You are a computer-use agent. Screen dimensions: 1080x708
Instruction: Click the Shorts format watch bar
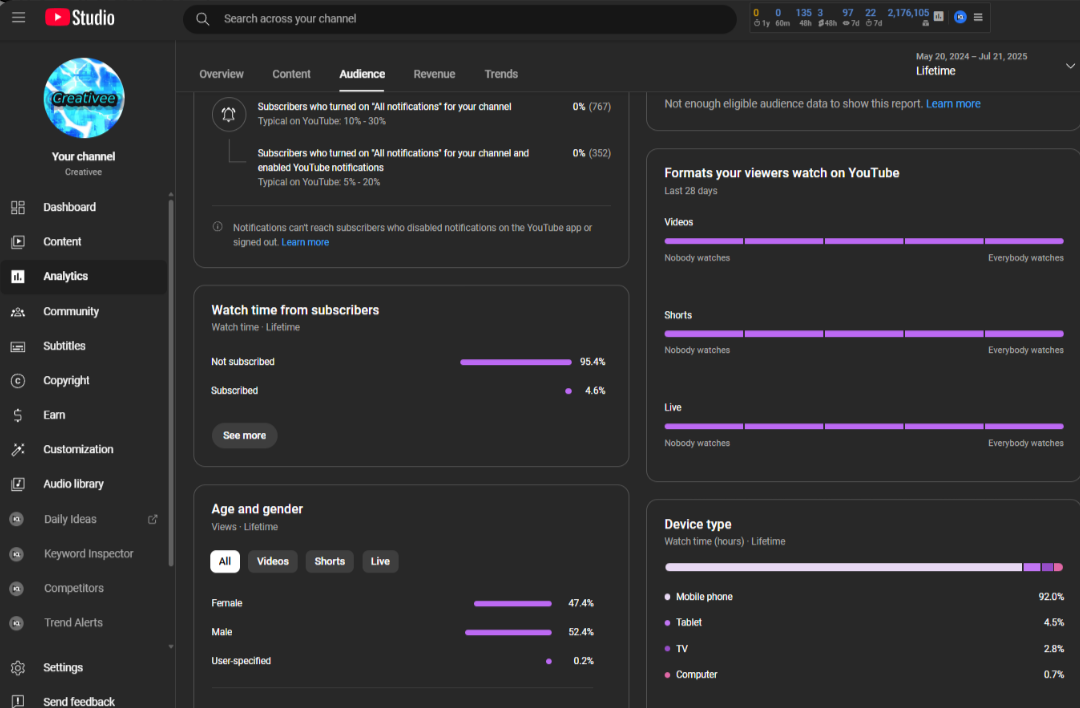coord(864,333)
